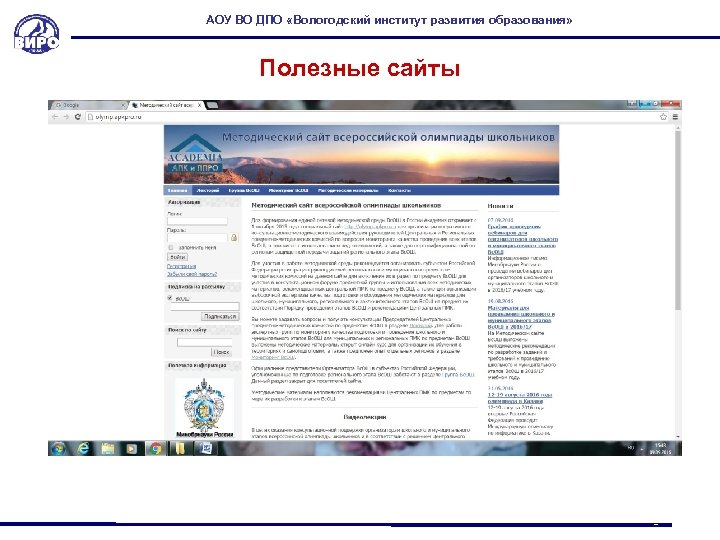Click the Подписаться button
Image resolution: width=720 pixels, height=540 pixels.
pos(220,316)
